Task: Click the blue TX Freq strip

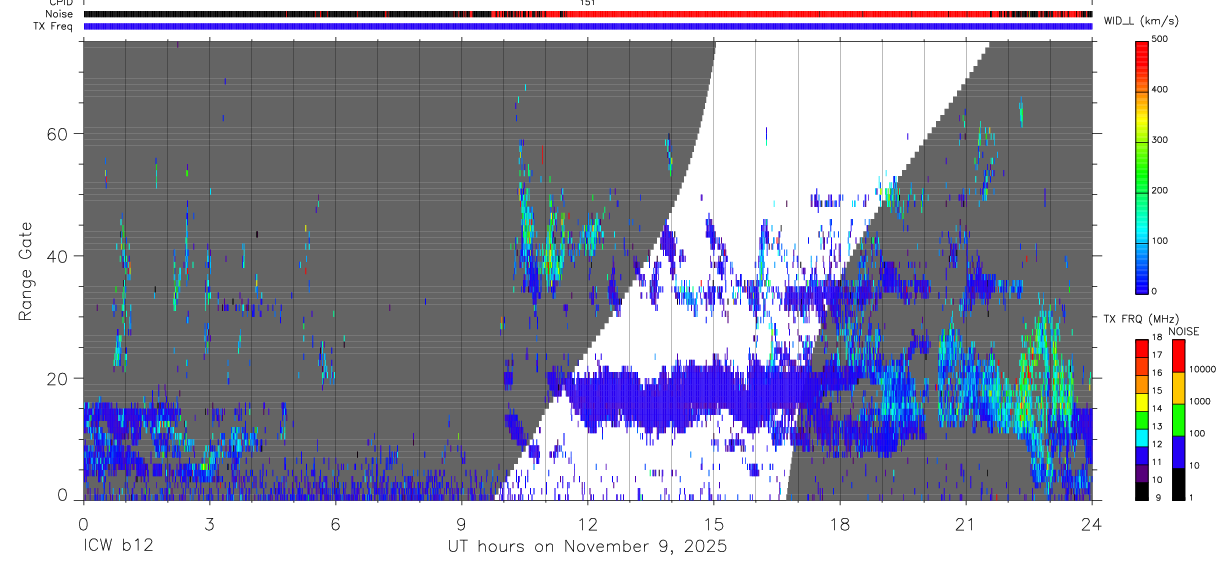Action: [x=588, y=26]
